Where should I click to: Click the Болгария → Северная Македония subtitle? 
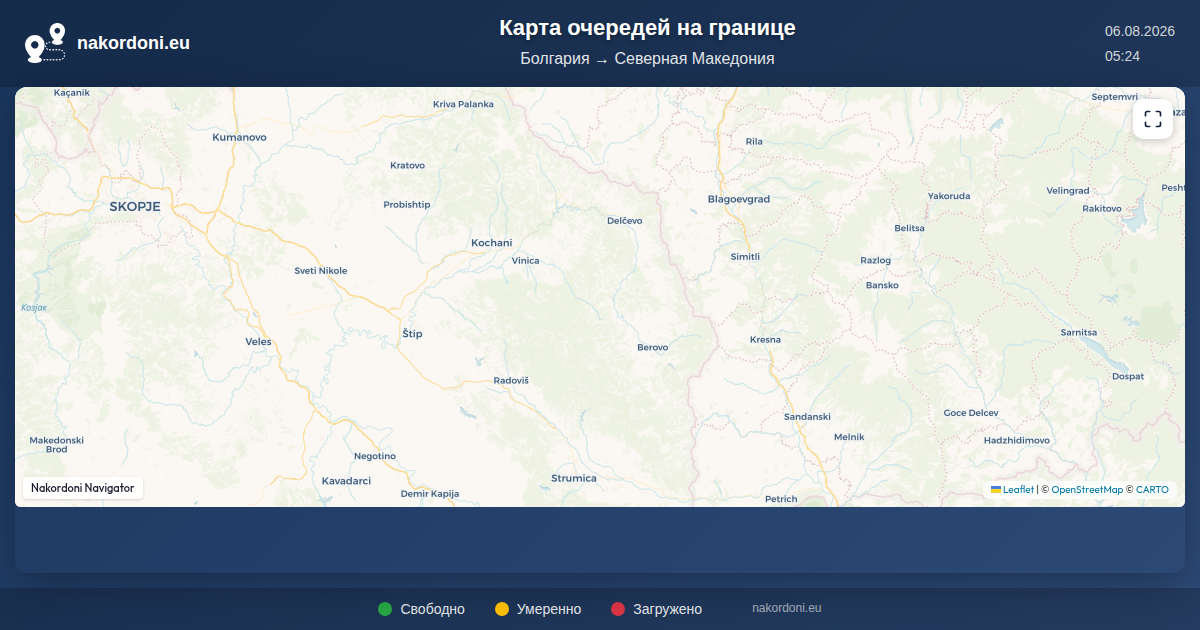[x=647, y=59]
